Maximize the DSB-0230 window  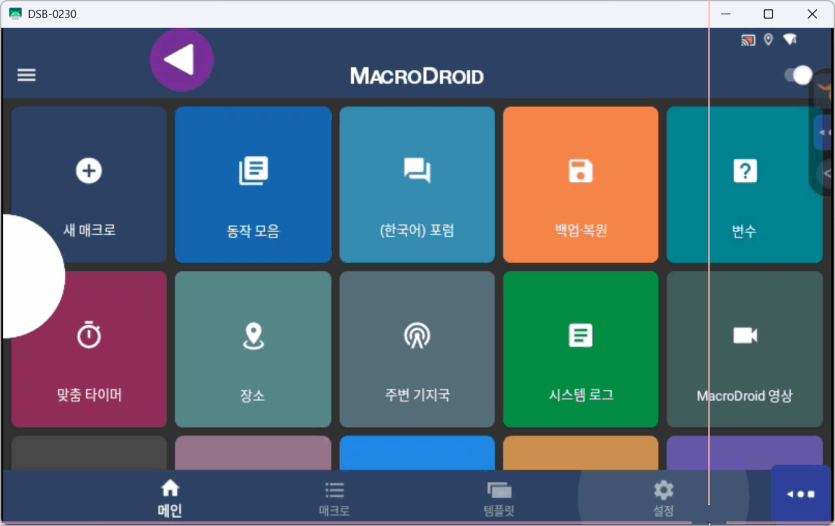coord(768,14)
